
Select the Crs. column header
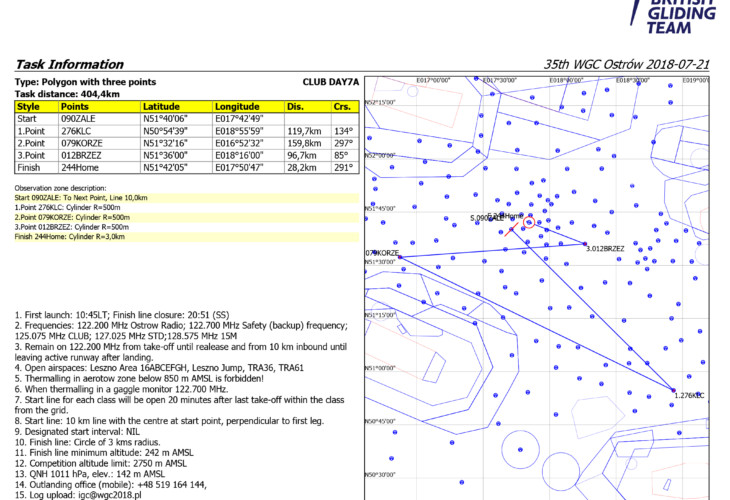(342, 105)
